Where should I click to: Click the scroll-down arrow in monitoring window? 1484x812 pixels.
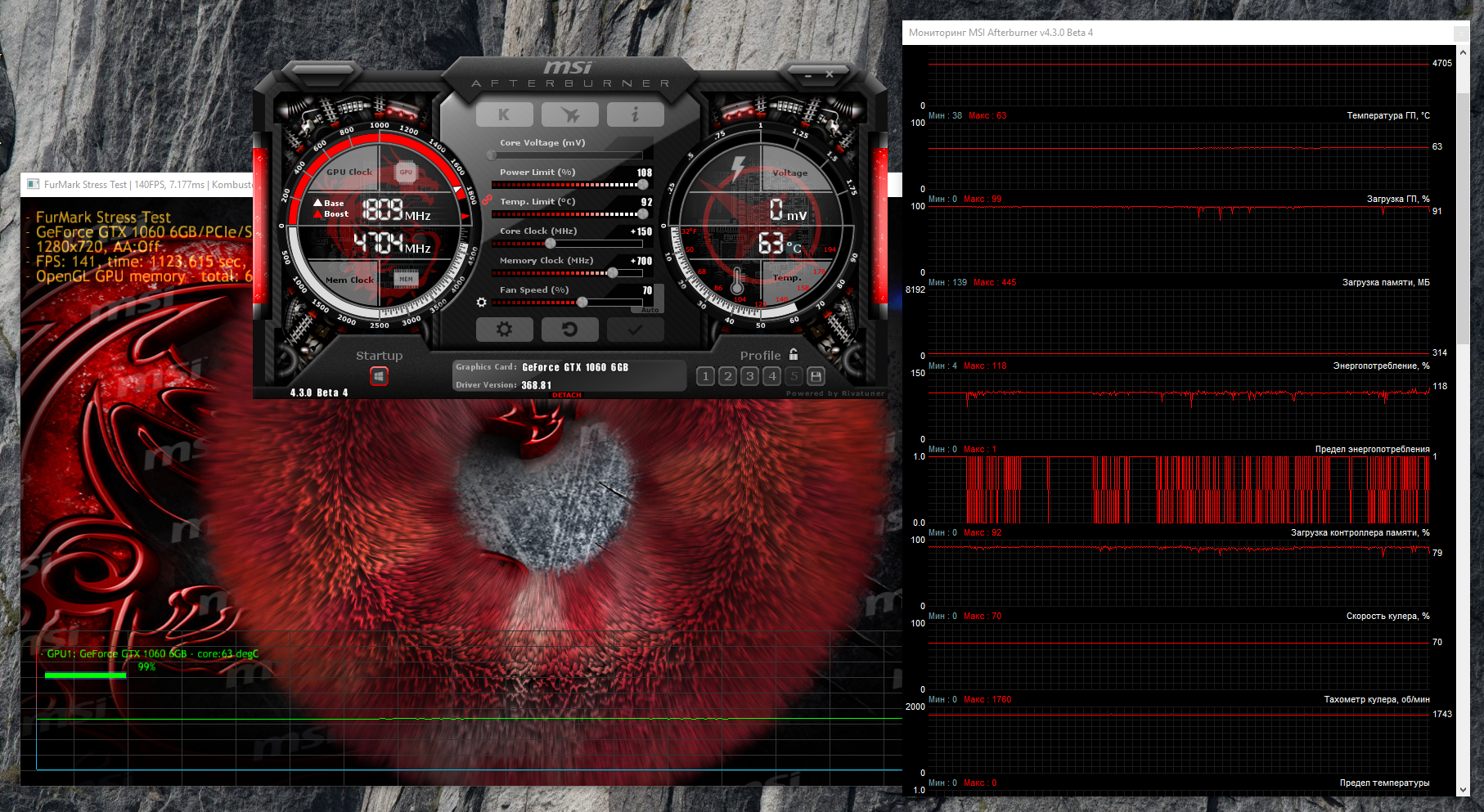1463,790
